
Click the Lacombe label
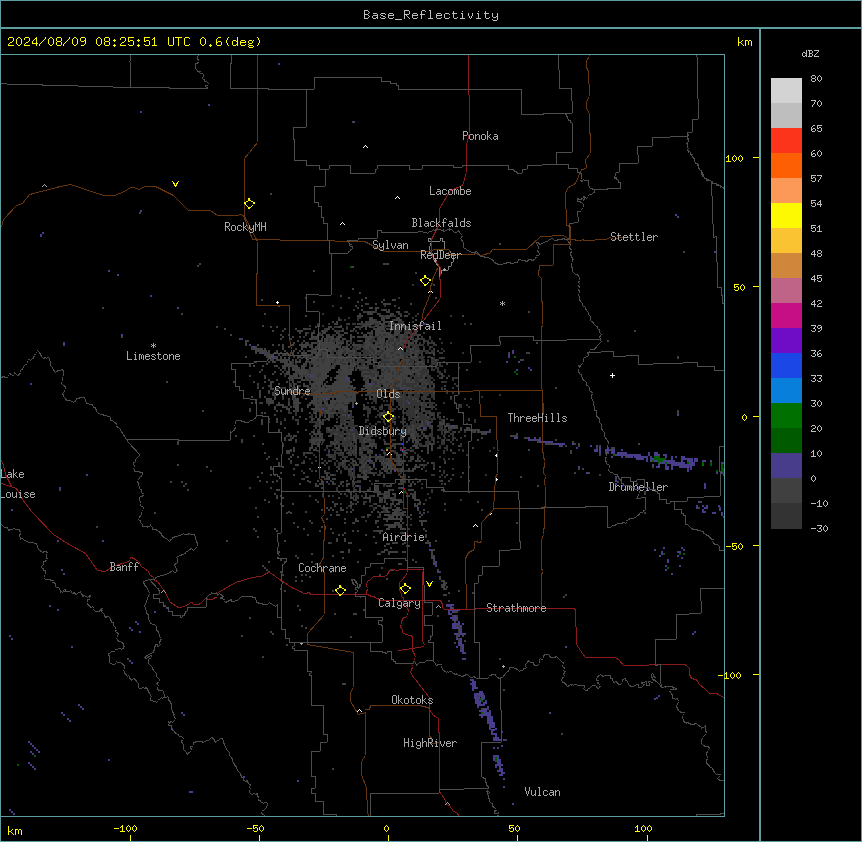point(450,191)
